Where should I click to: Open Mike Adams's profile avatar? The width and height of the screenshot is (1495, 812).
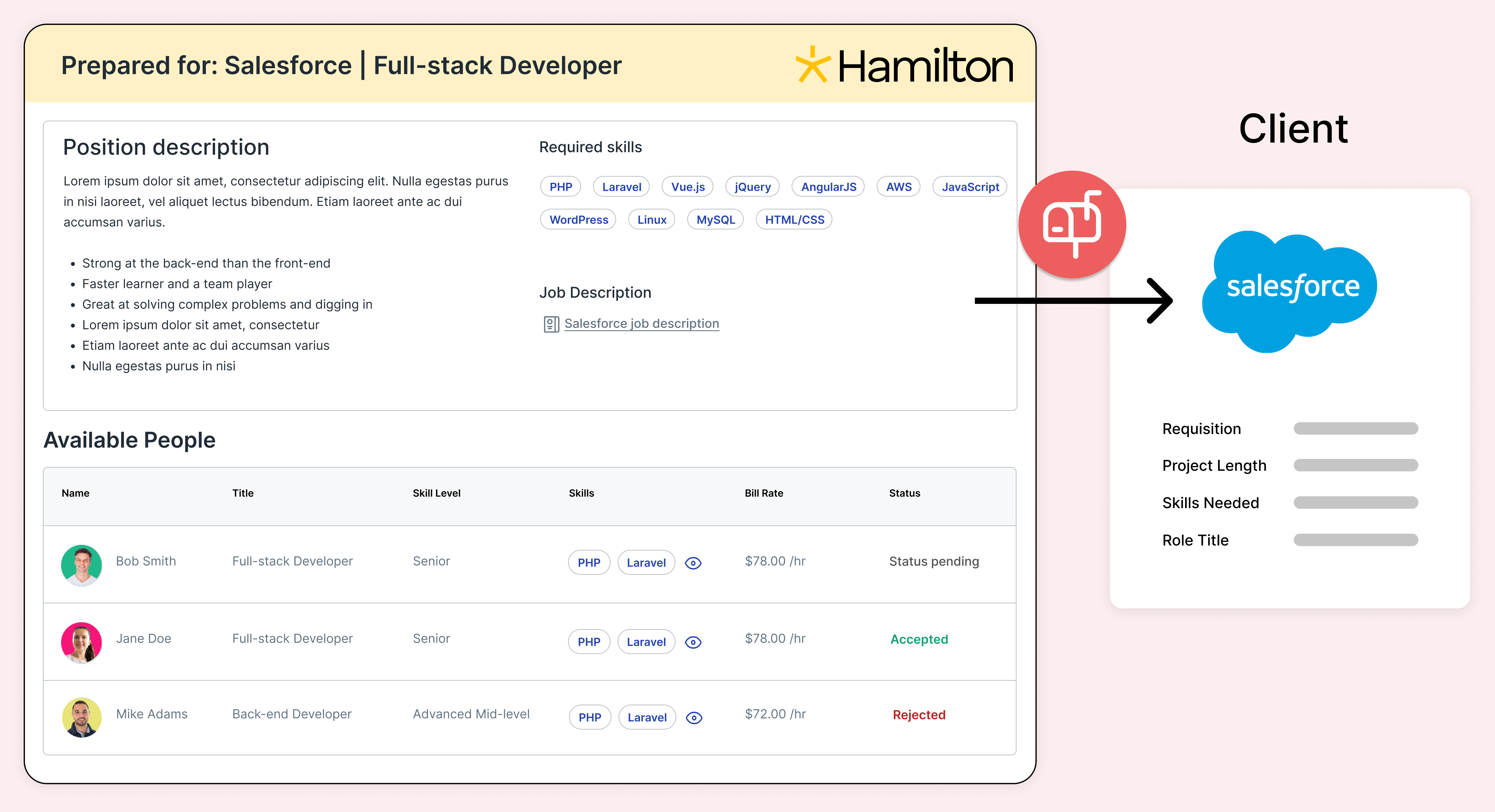pyautogui.click(x=82, y=717)
